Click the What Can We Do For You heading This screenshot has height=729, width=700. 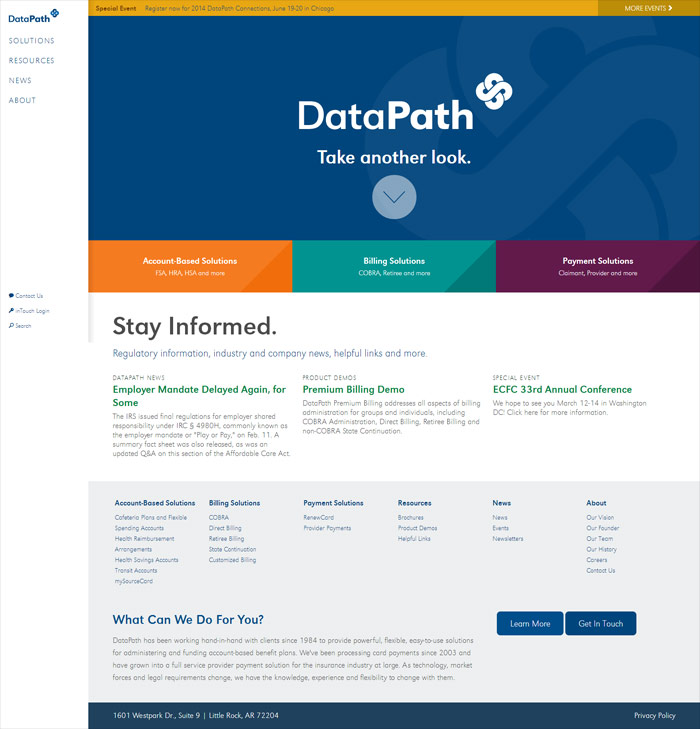(x=188, y=620)
